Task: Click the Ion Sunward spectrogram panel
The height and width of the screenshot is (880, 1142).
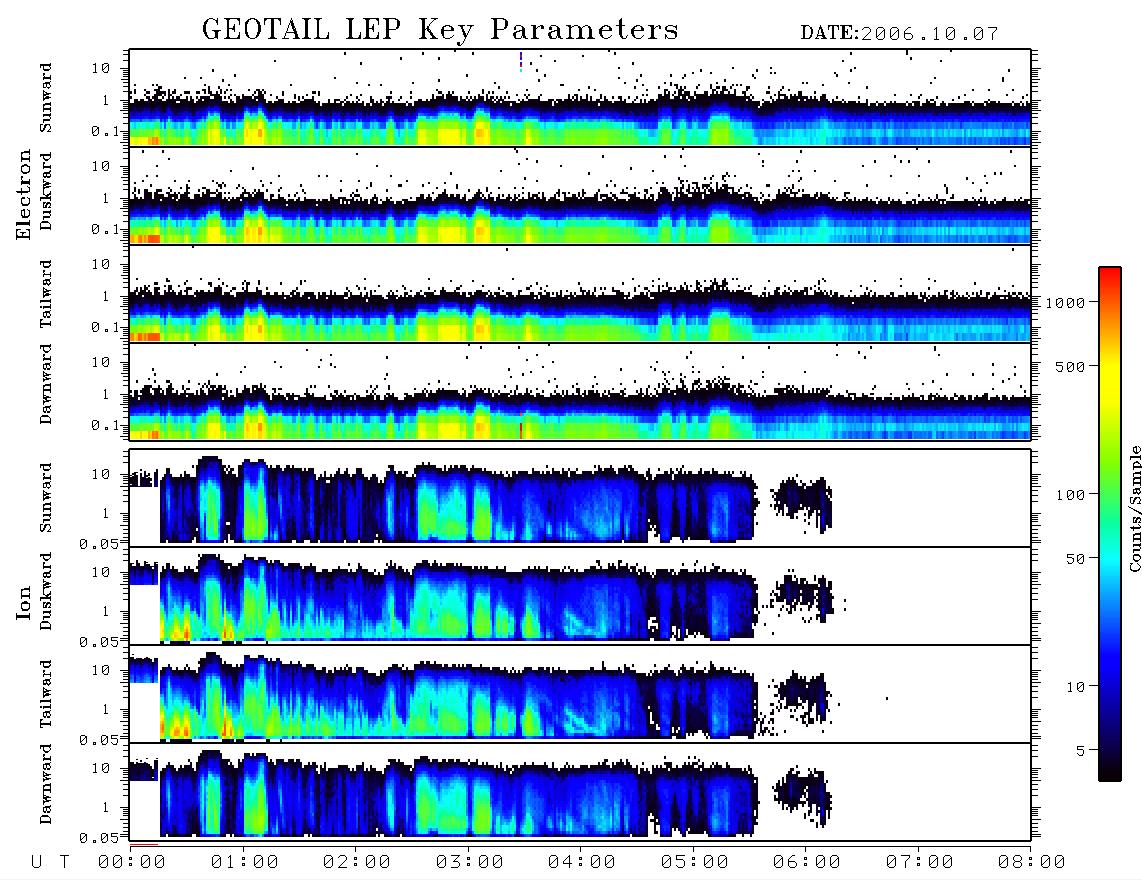Action: click(580, 498)
